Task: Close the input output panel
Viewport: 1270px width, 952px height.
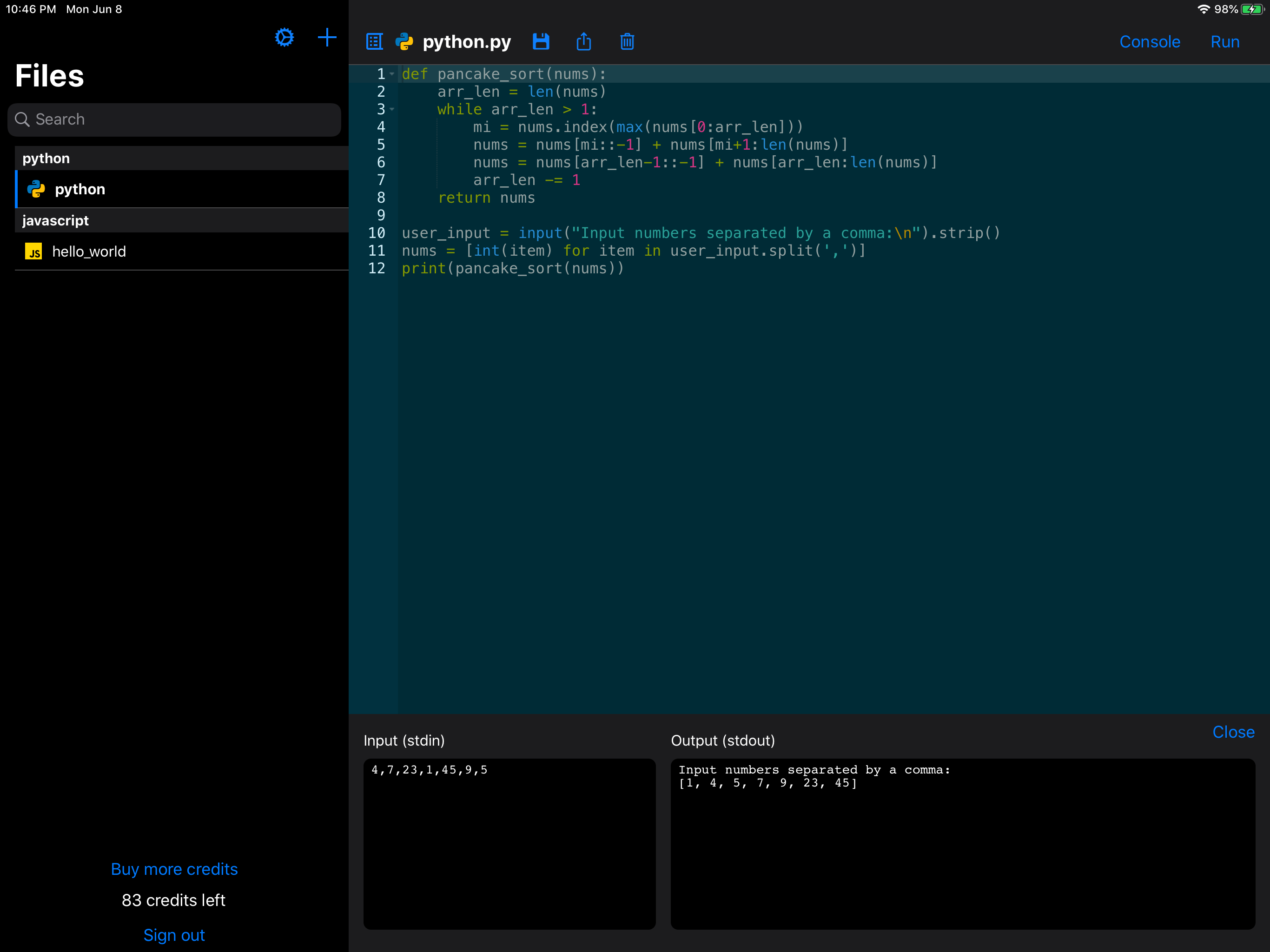Action: (1233, 732)
